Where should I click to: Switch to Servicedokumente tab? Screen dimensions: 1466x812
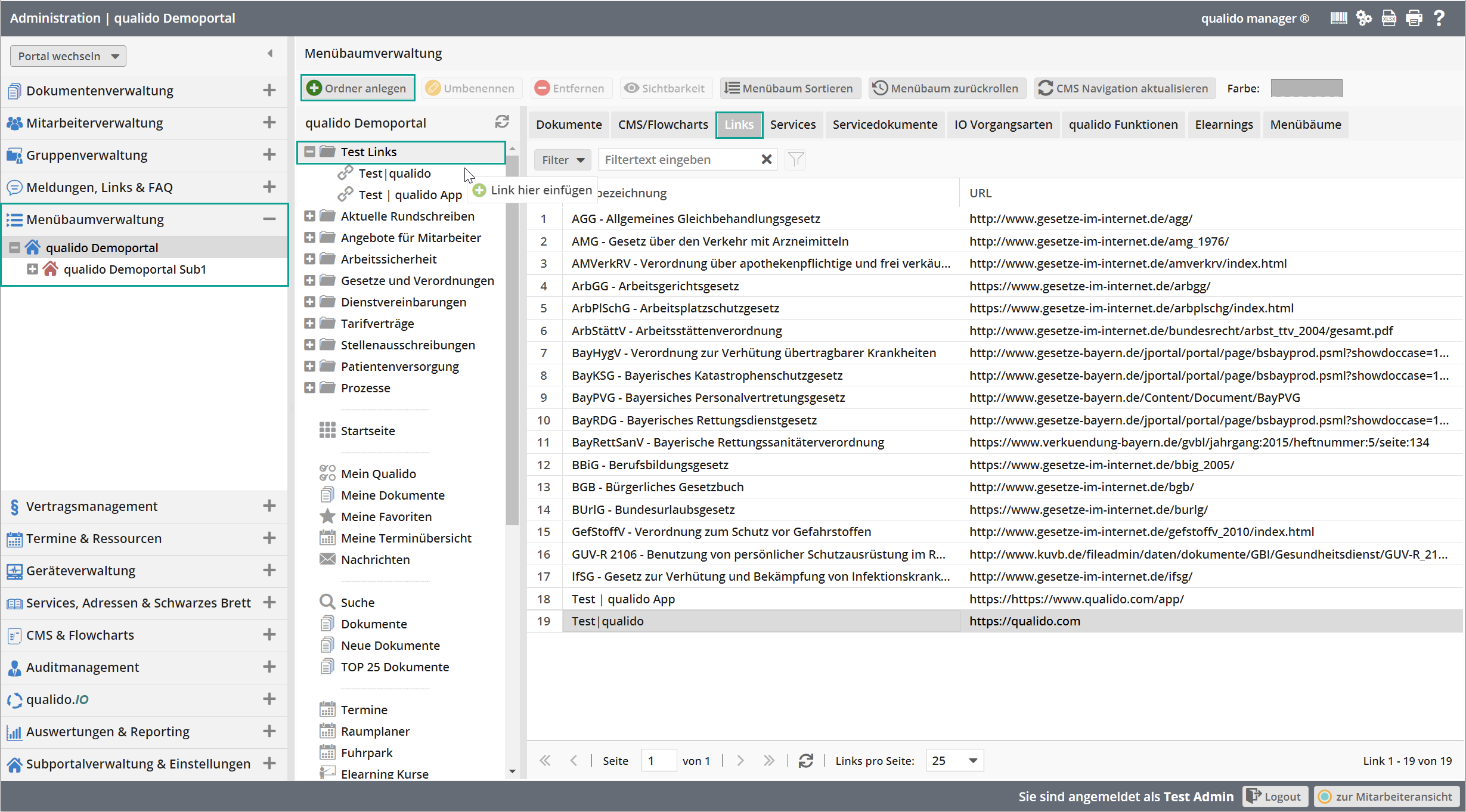[885, 125]
